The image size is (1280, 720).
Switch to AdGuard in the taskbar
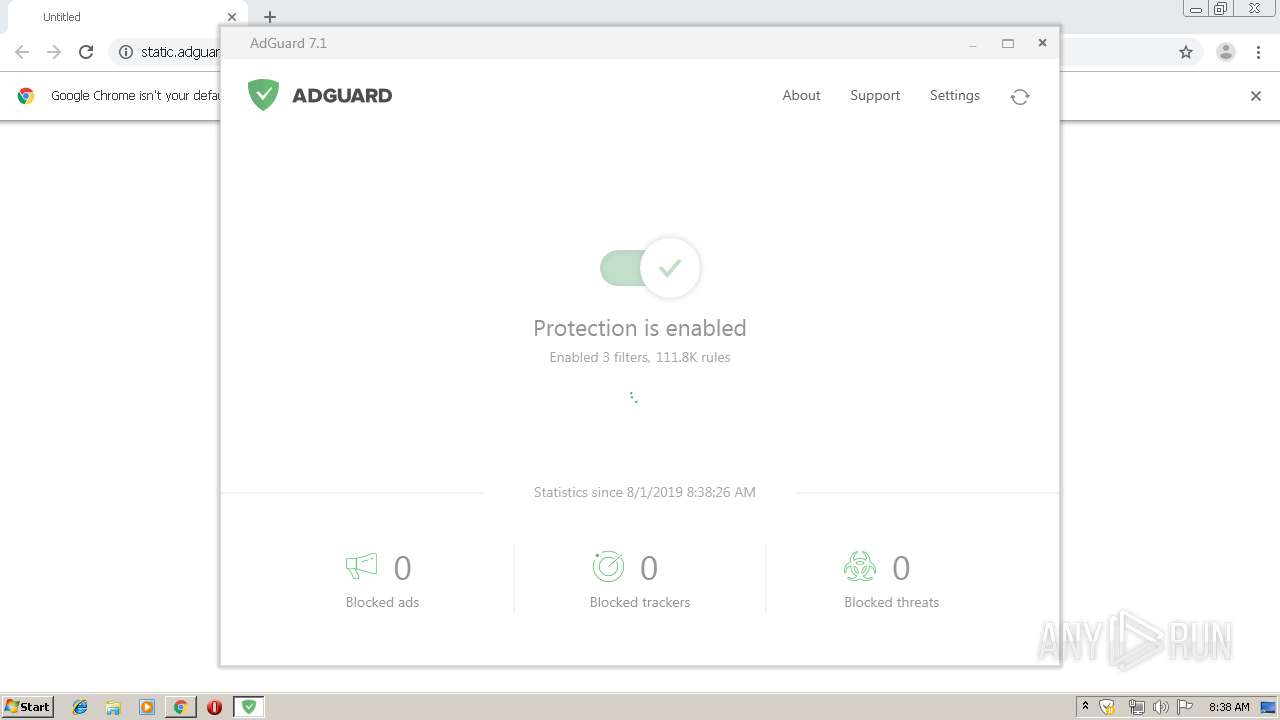(249, 707)
